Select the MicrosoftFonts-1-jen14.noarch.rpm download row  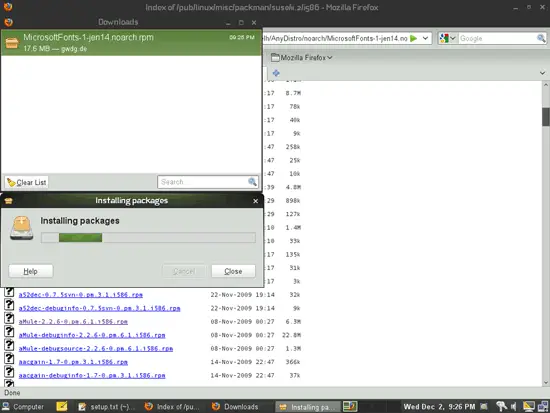tap(132, 42)
